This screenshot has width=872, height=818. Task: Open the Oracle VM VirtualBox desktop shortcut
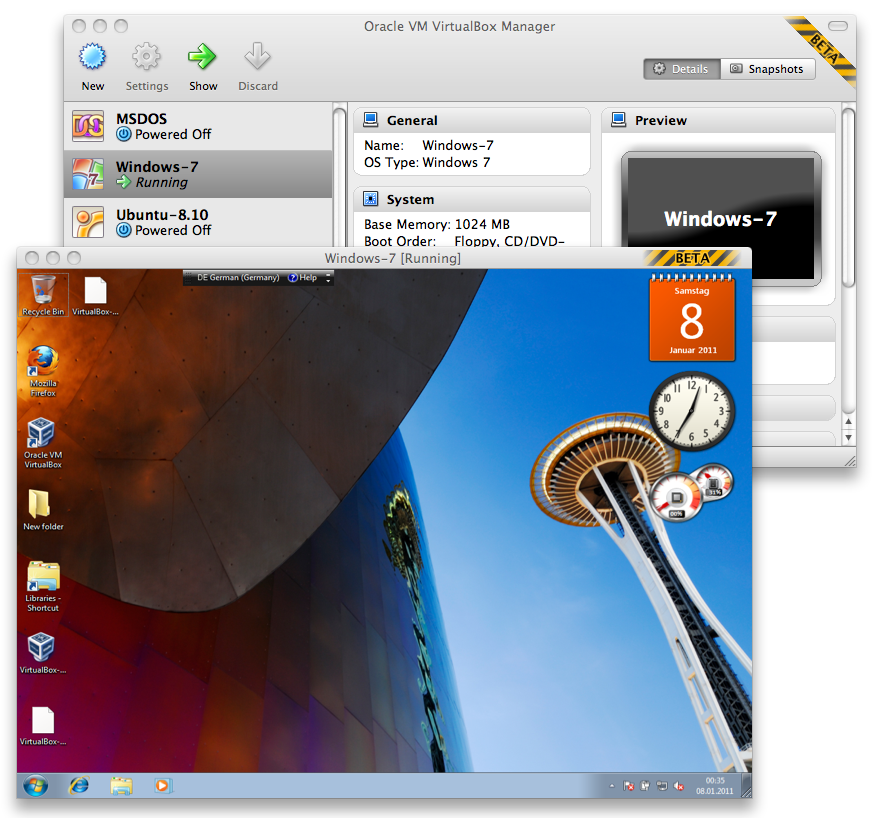[42, 443]
